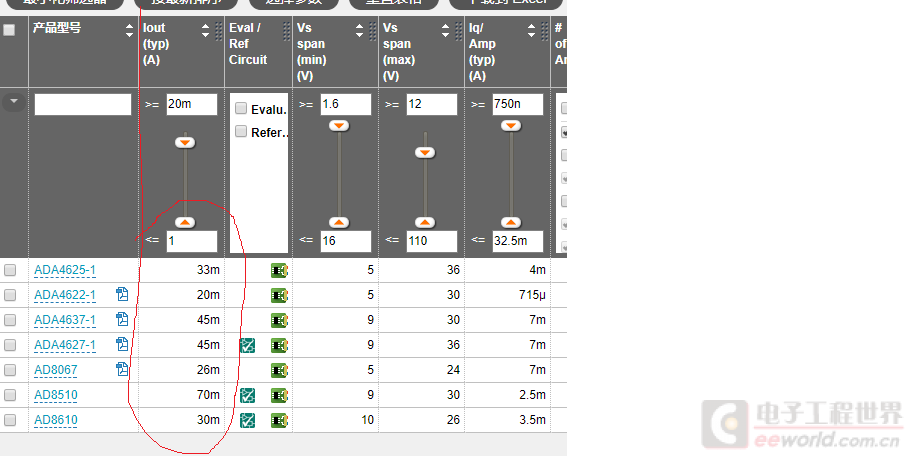Click the Vs span (max) <= field showing 110
This screenshot has width=910, height=456.
pyautogui.click(x=432, y=241)
